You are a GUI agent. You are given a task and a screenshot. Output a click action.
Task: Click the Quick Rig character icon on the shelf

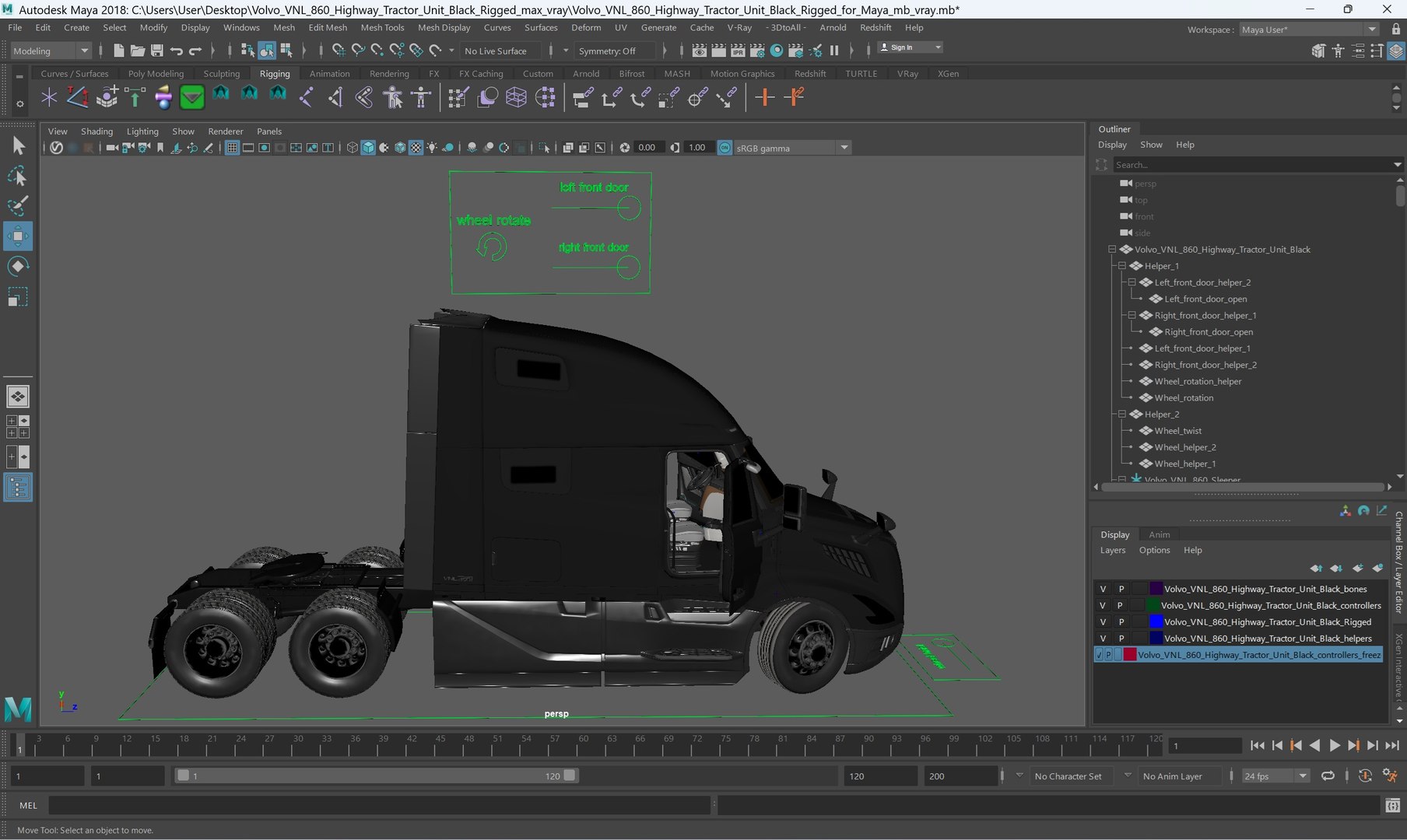click(393, 97)
